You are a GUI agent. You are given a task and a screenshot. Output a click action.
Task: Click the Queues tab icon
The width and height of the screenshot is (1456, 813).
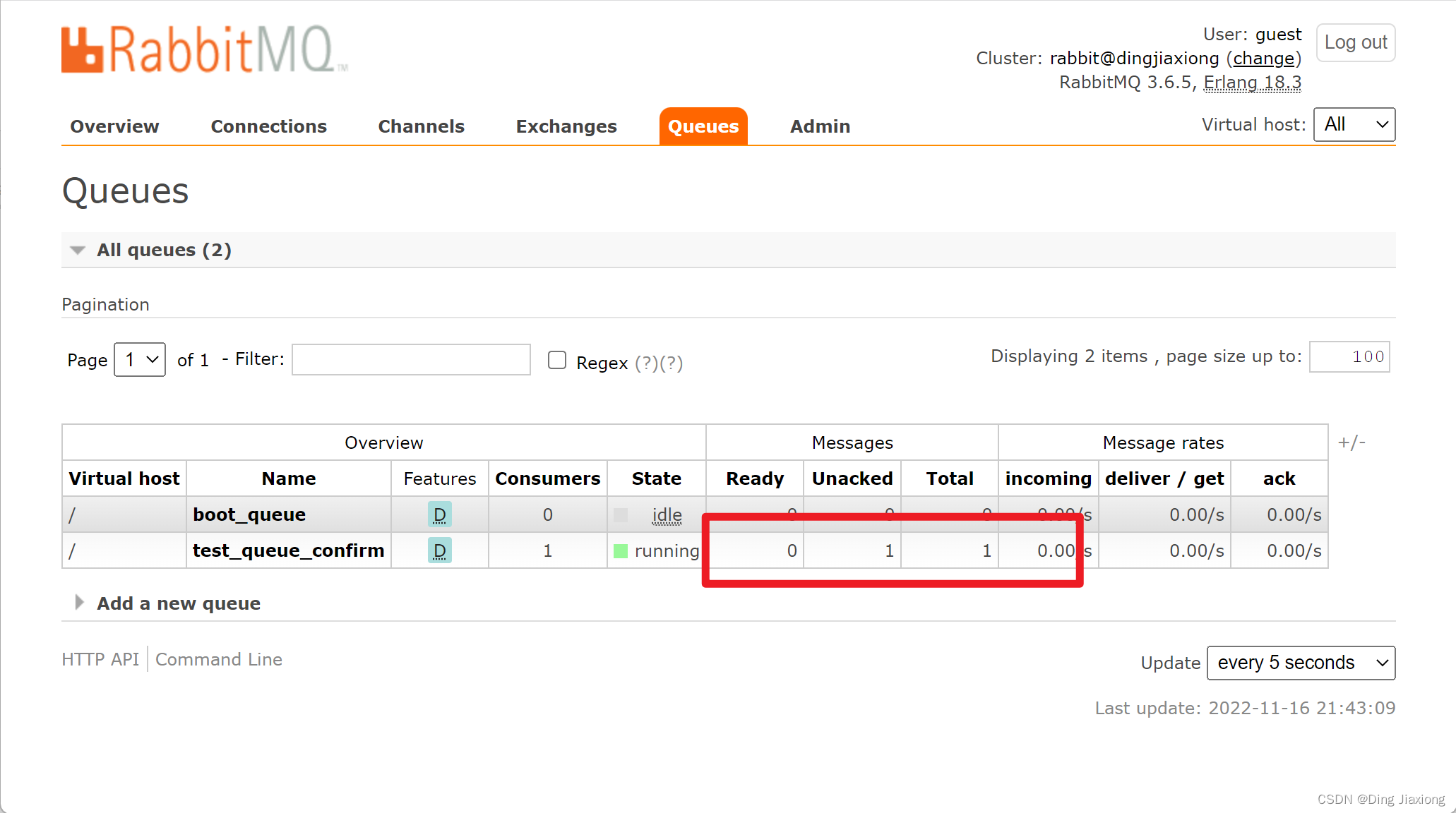pos(703,125)
